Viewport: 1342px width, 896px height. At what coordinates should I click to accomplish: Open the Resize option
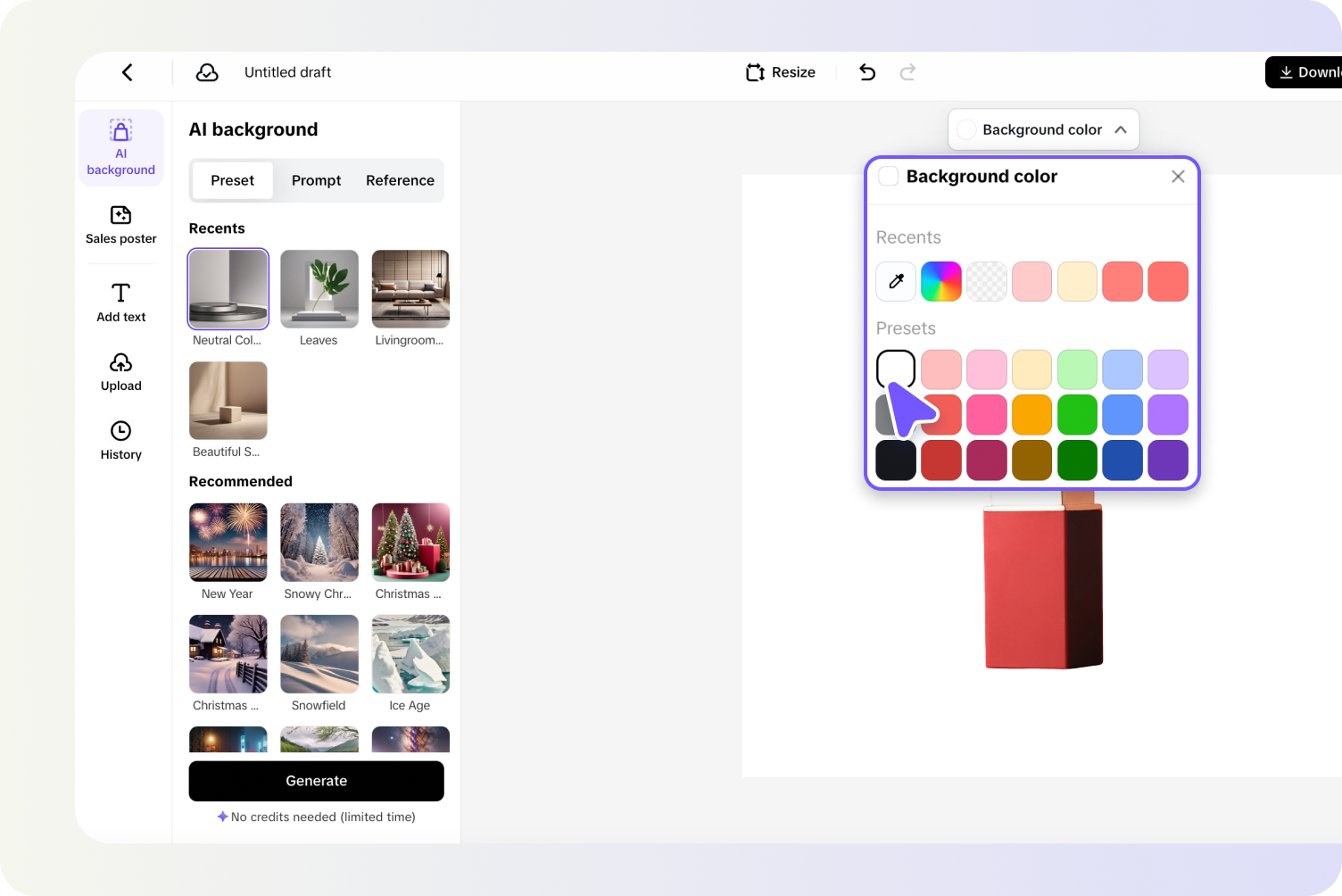tap(781, 72)
